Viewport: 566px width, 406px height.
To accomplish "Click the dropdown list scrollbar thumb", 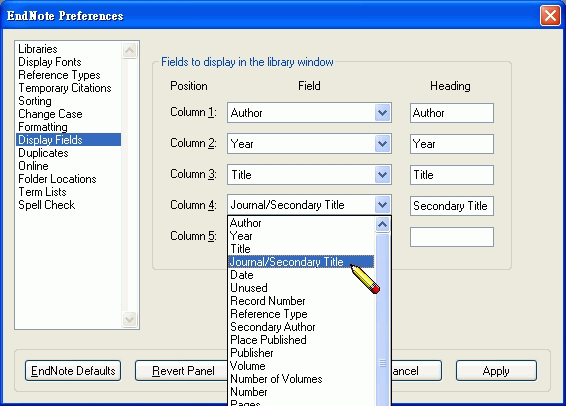I will pyautogui.click(x=382, y=320).
